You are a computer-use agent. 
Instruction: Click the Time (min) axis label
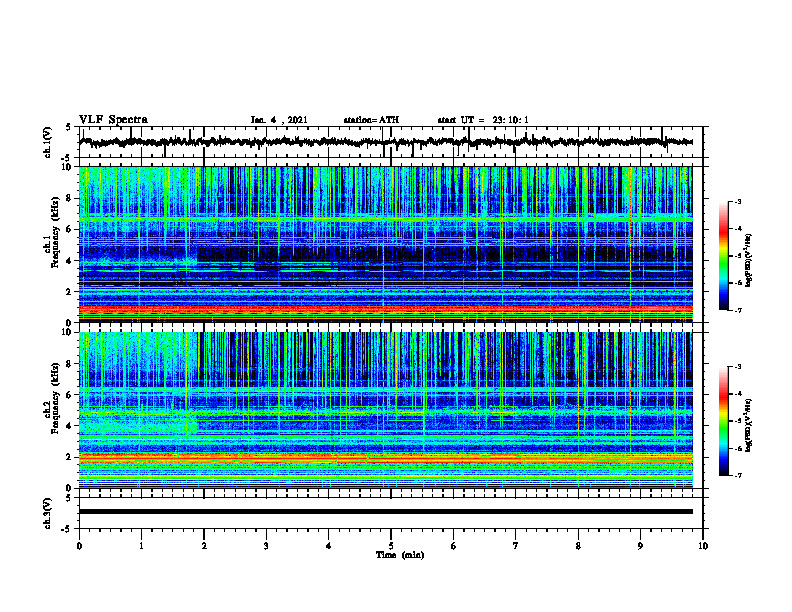coord(400,555)
